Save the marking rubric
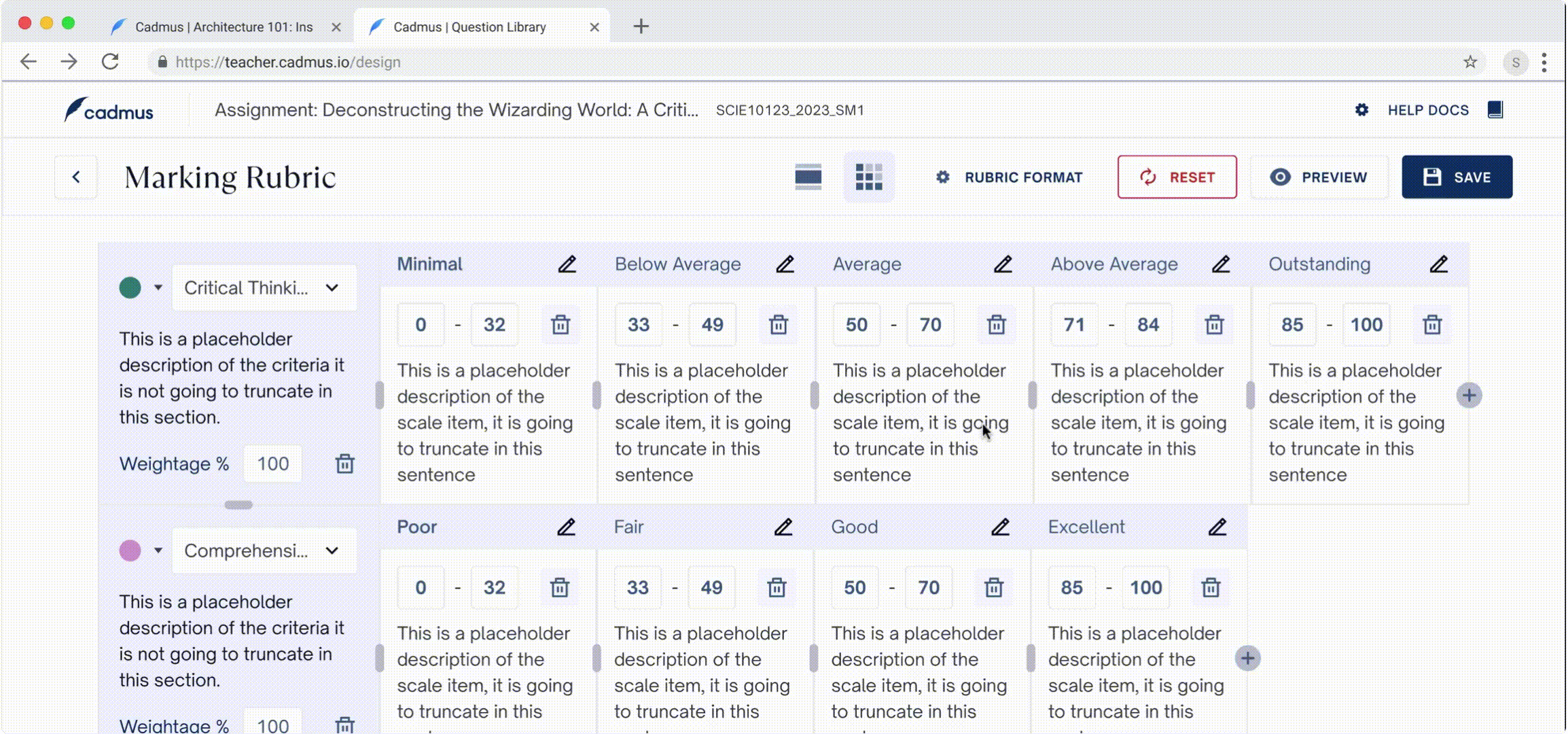Image resolution: width=1568 pixels, height=734 pixels. (x=1457, y=177)
